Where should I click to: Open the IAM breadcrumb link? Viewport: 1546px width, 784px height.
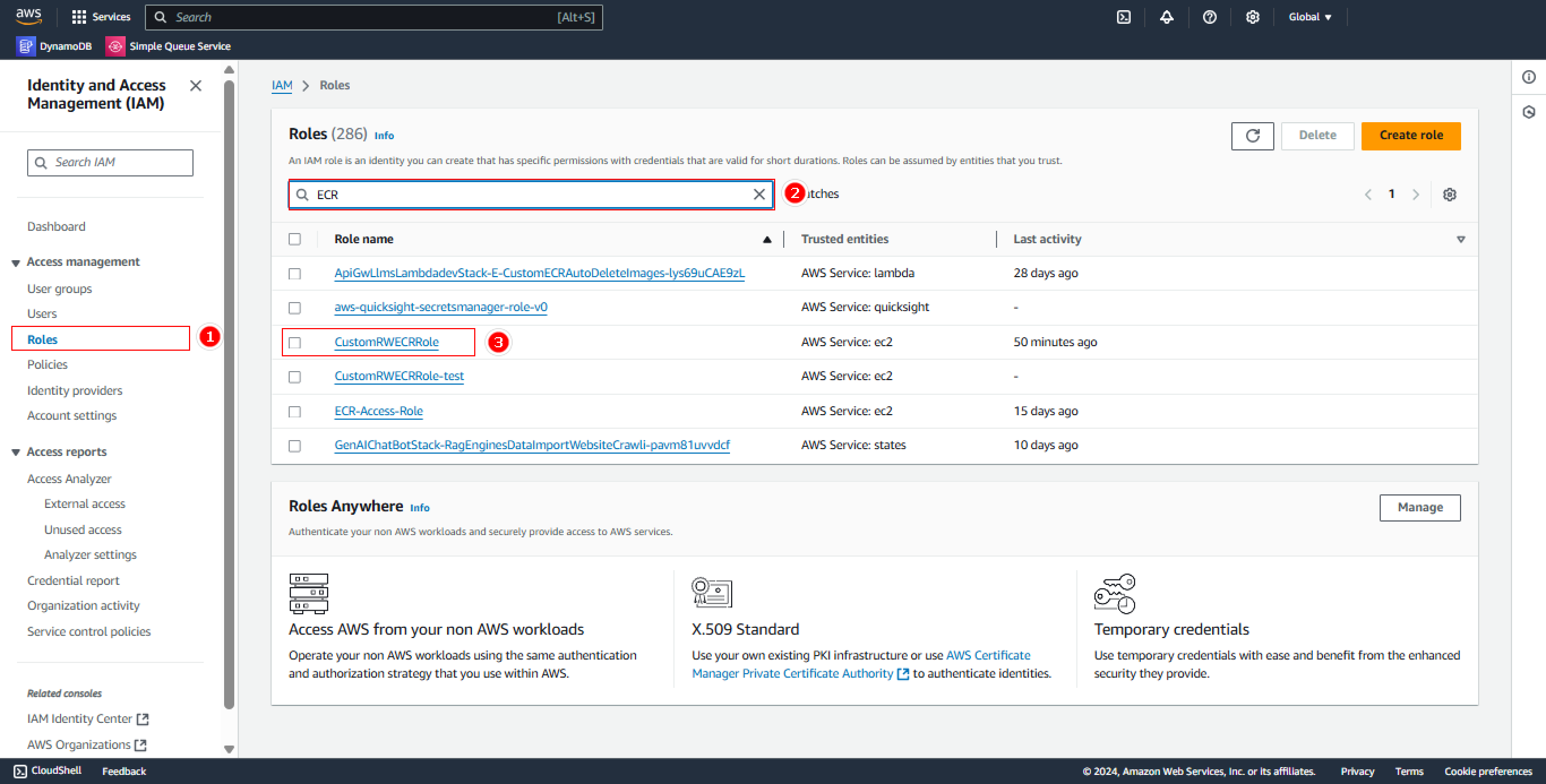(x=281, y=85)
